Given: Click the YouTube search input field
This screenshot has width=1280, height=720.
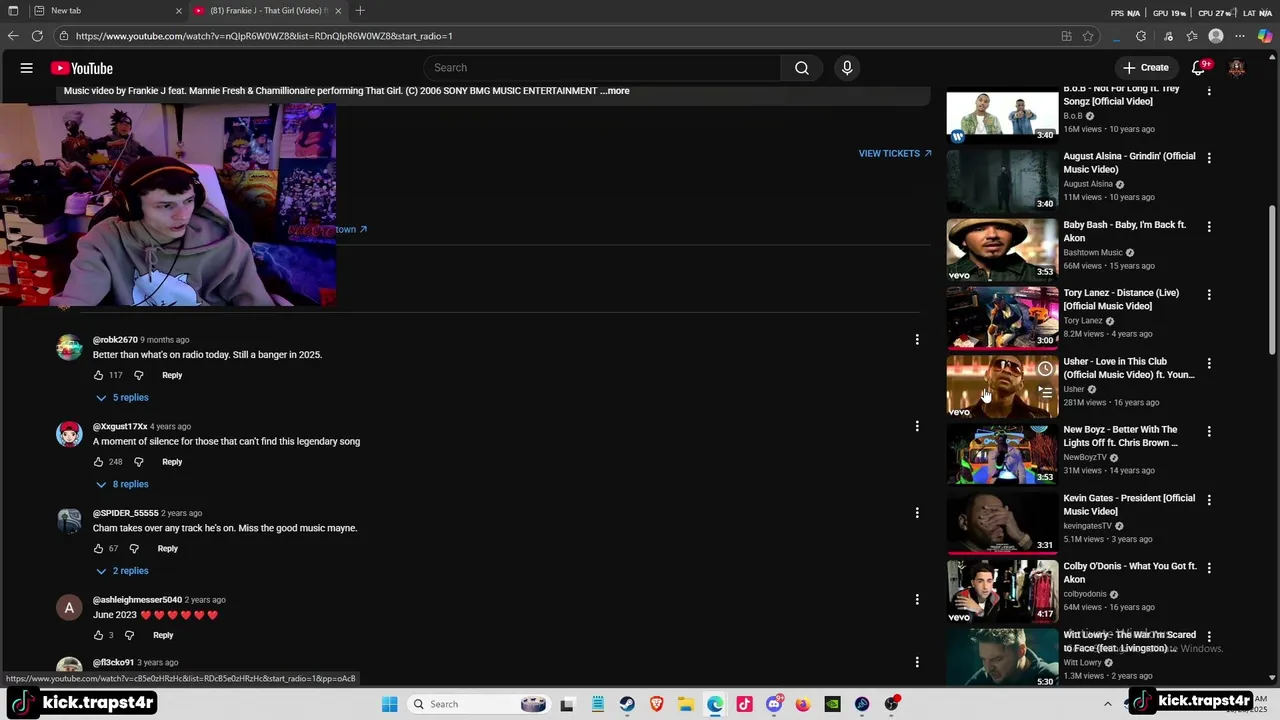Looking at the screenshot, I should [602, 68].
